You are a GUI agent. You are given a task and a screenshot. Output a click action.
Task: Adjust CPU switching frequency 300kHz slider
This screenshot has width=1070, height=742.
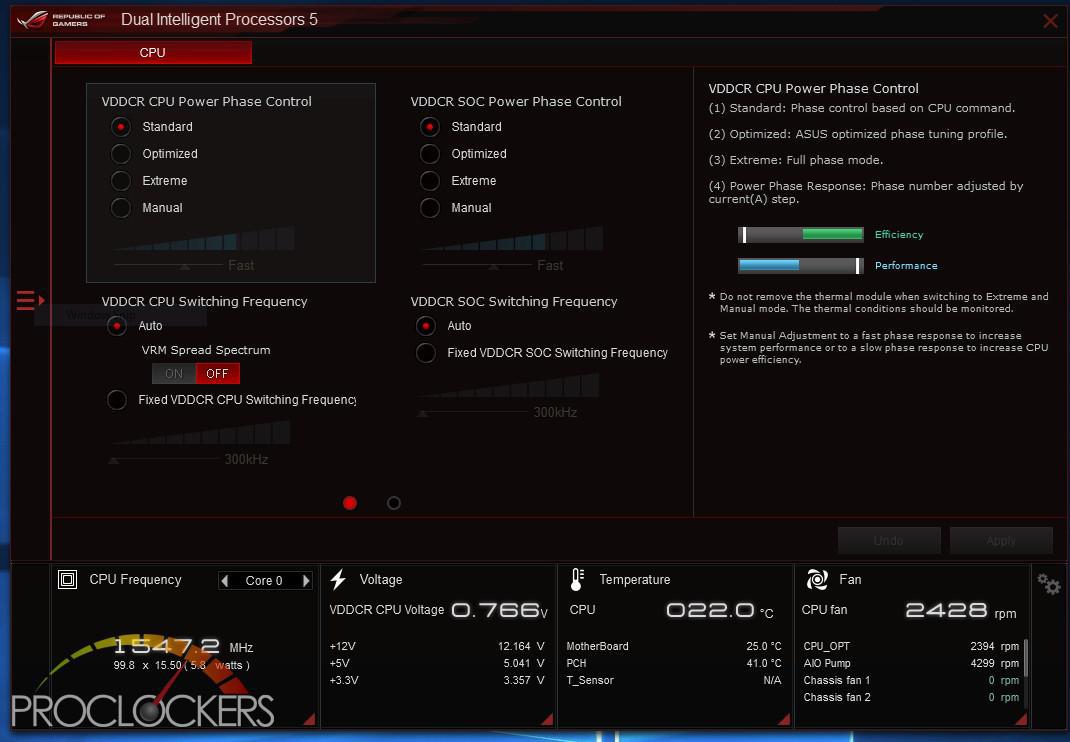(113, 460)
